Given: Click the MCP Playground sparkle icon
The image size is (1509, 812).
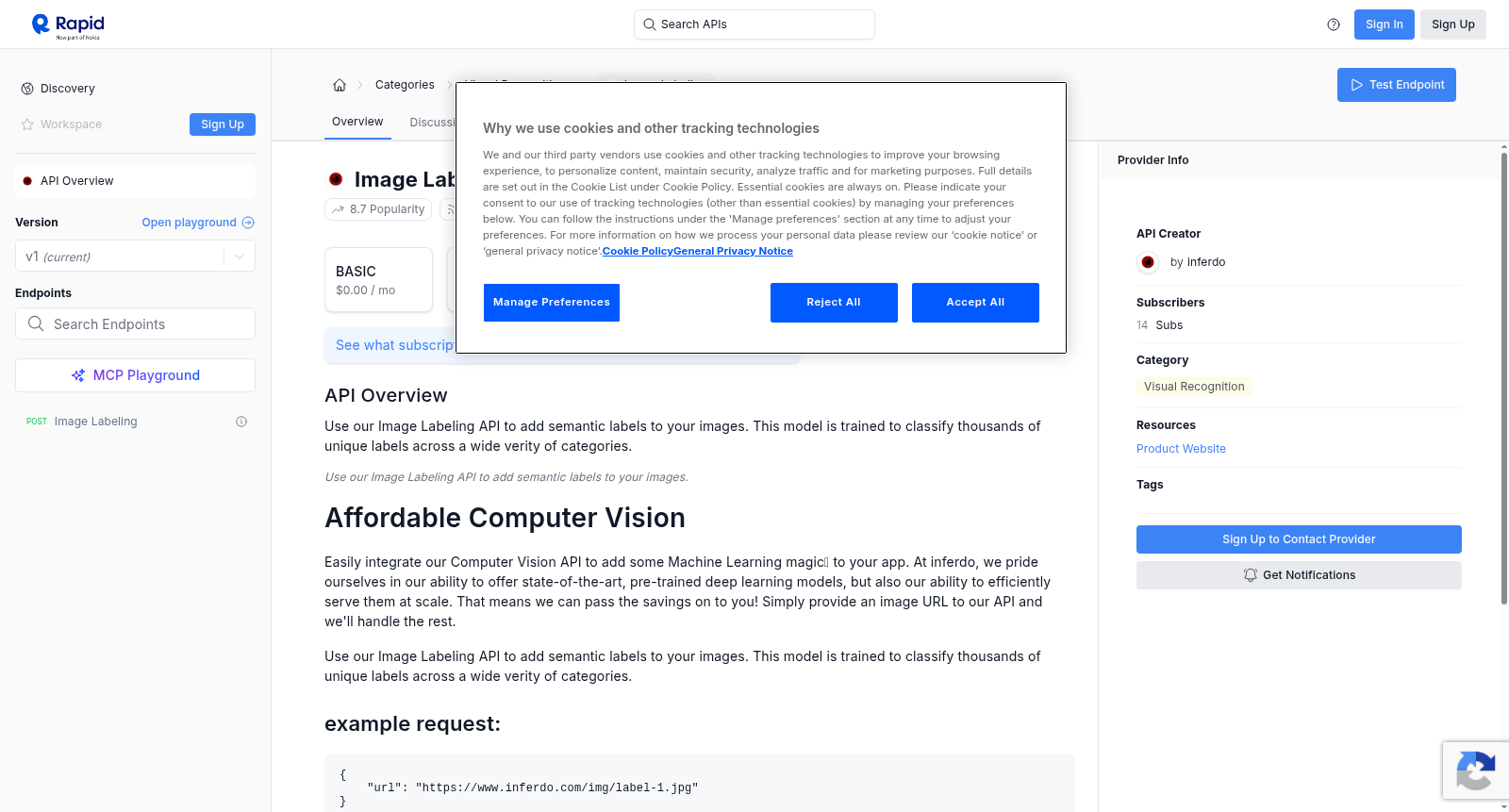Looking at the screenshot, I should [78, 375].
